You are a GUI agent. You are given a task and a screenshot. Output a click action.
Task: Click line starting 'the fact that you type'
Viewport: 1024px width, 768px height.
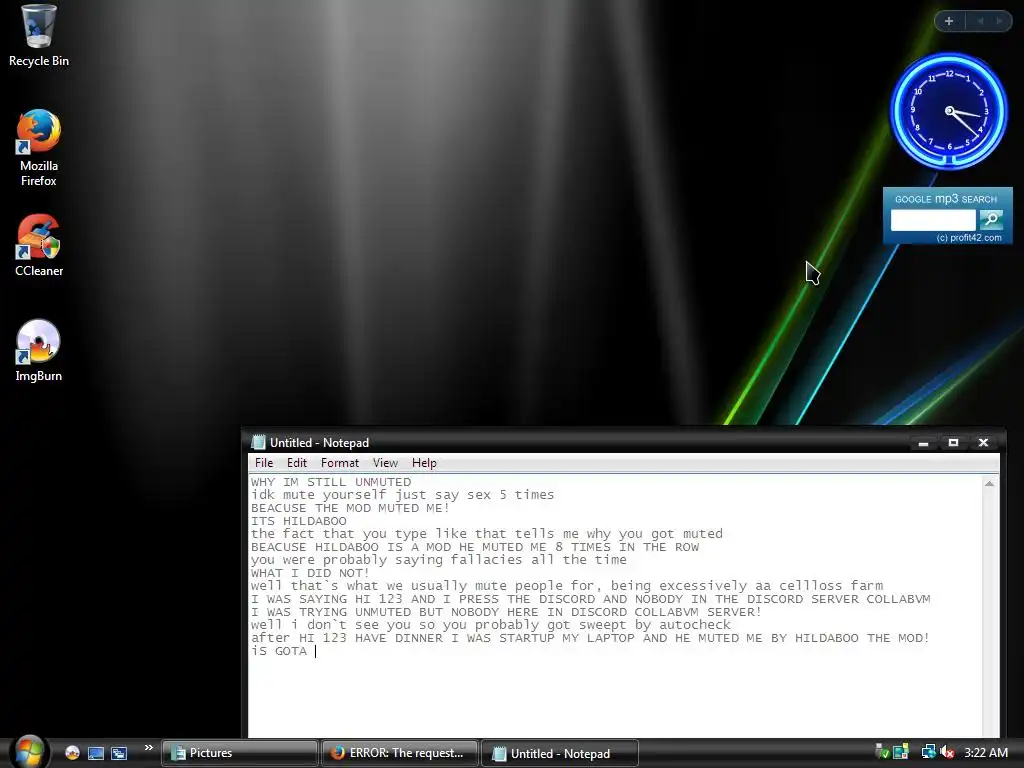[x=487, y=534]
